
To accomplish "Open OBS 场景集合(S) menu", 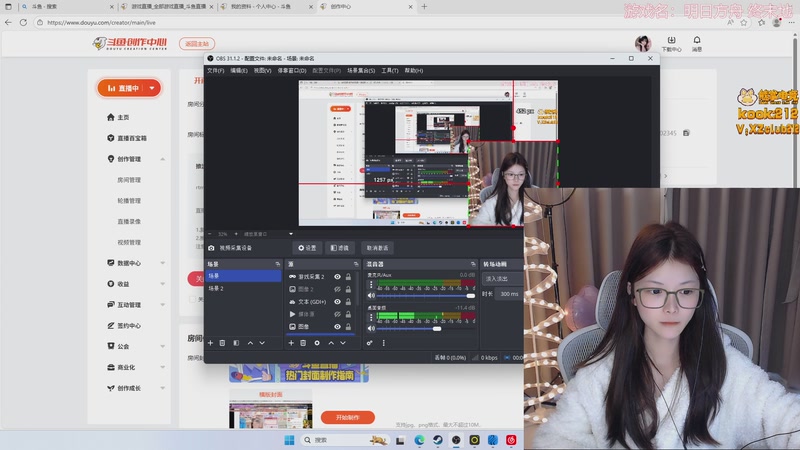I will click(x=361, y=70).
